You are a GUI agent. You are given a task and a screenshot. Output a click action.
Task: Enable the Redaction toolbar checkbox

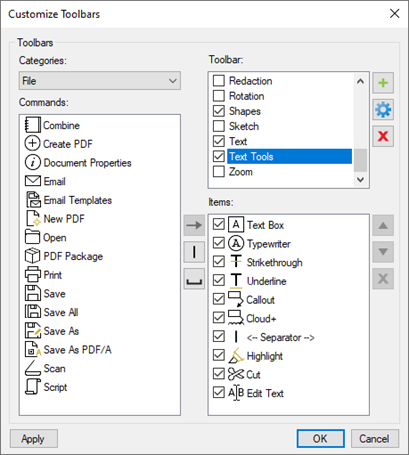point(219,81)
